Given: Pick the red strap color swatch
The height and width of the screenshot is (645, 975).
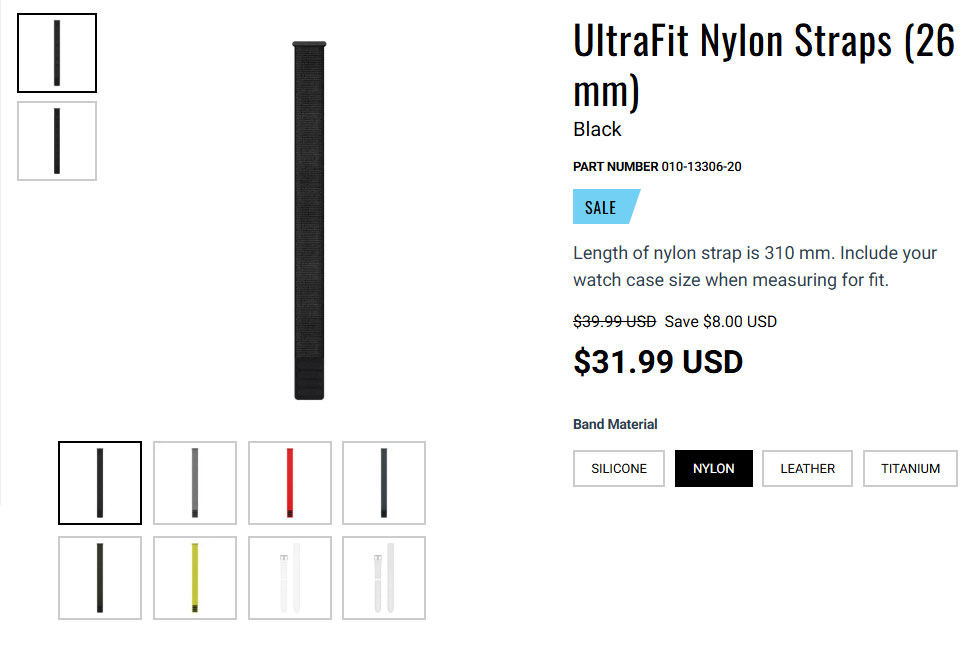Looking at the screenshot, I should pyautogui.click(x=290, y=483).
